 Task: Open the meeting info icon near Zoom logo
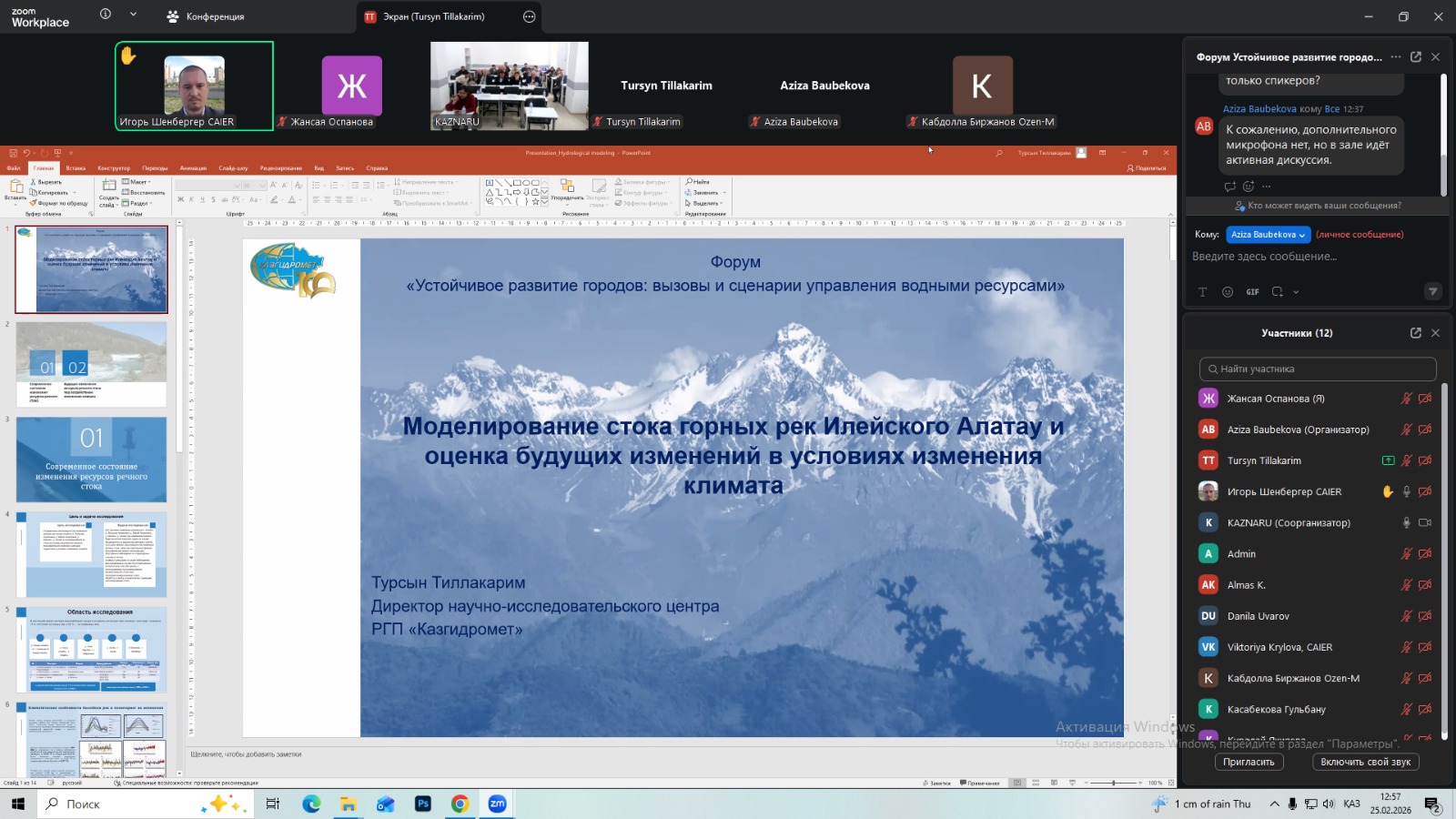click(106, 15)
